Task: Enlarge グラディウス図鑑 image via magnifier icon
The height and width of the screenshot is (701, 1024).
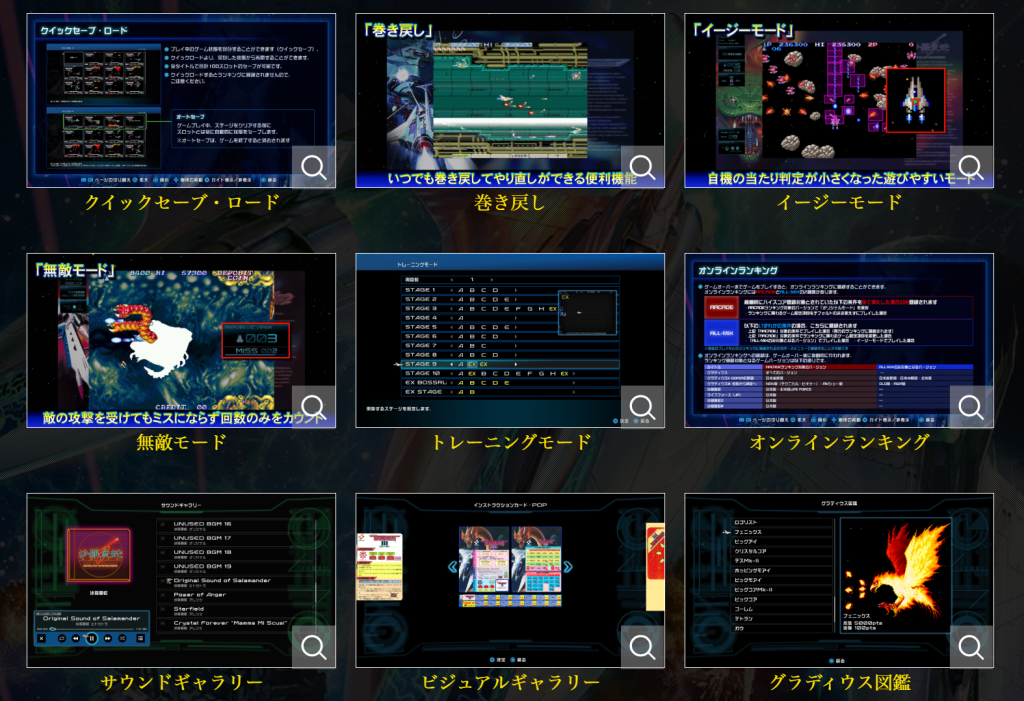Action: [971, 647]
